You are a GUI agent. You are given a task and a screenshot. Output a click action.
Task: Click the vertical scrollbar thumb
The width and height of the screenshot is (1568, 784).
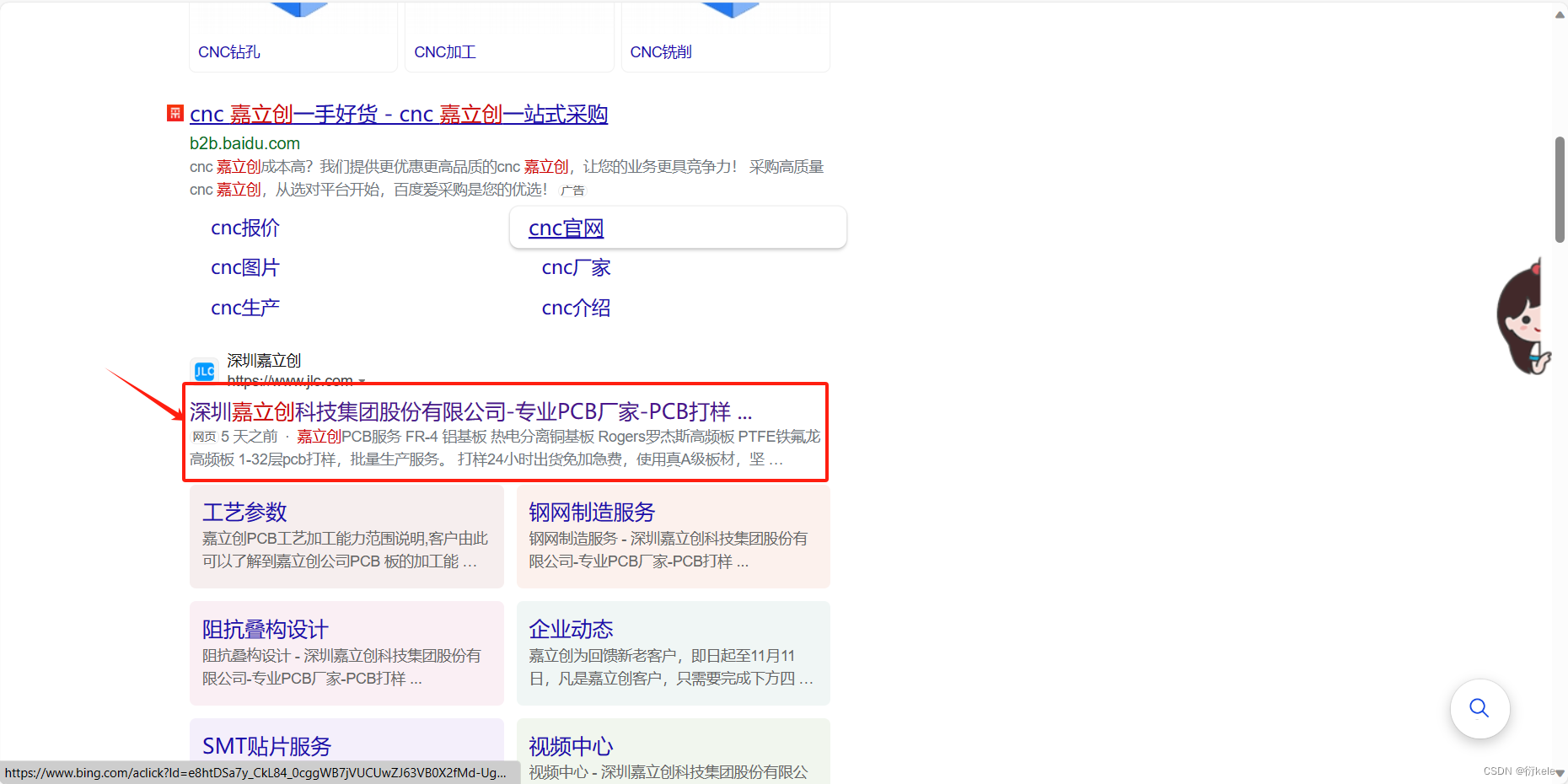coord(1560,190)
